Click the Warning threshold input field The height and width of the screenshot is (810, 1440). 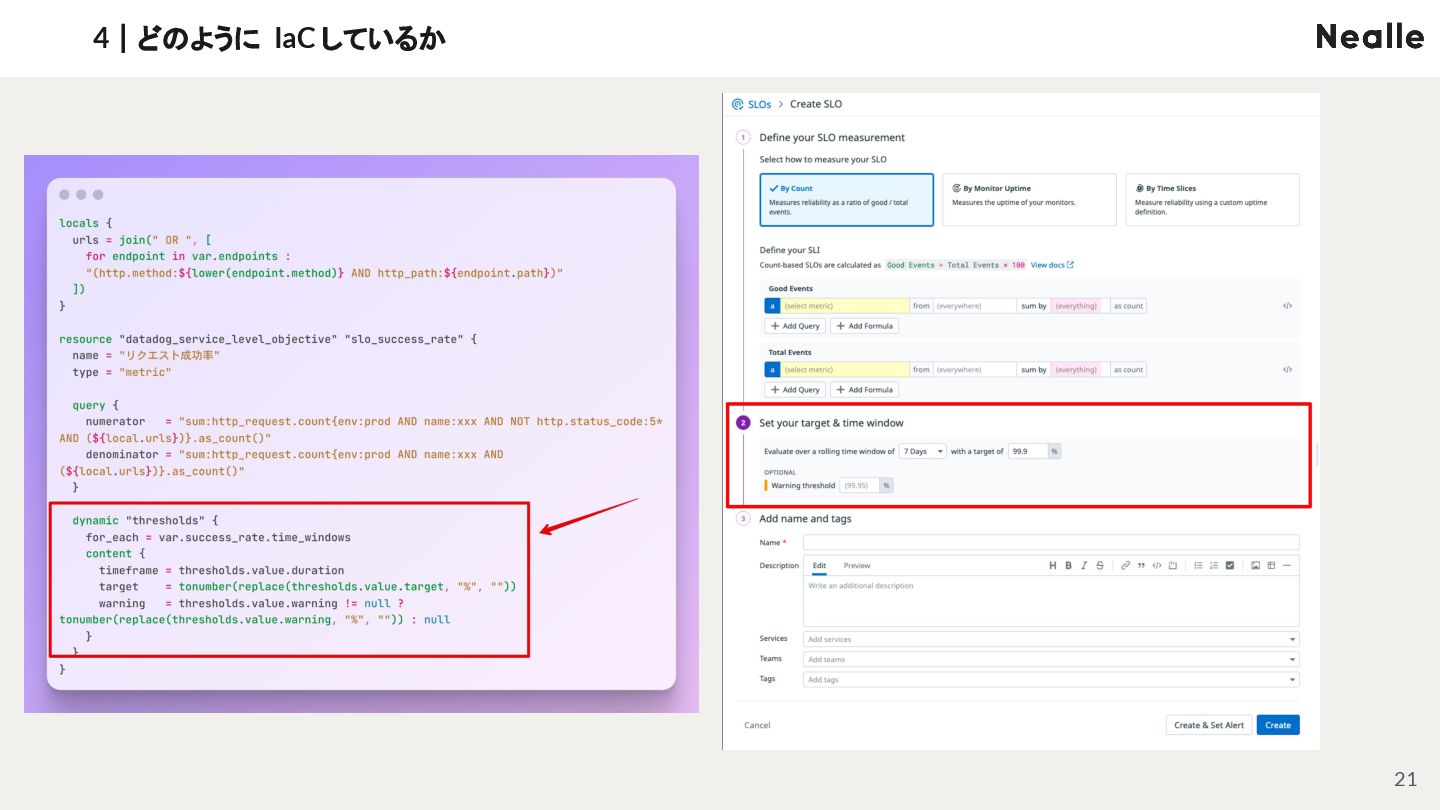click(859, 485)
